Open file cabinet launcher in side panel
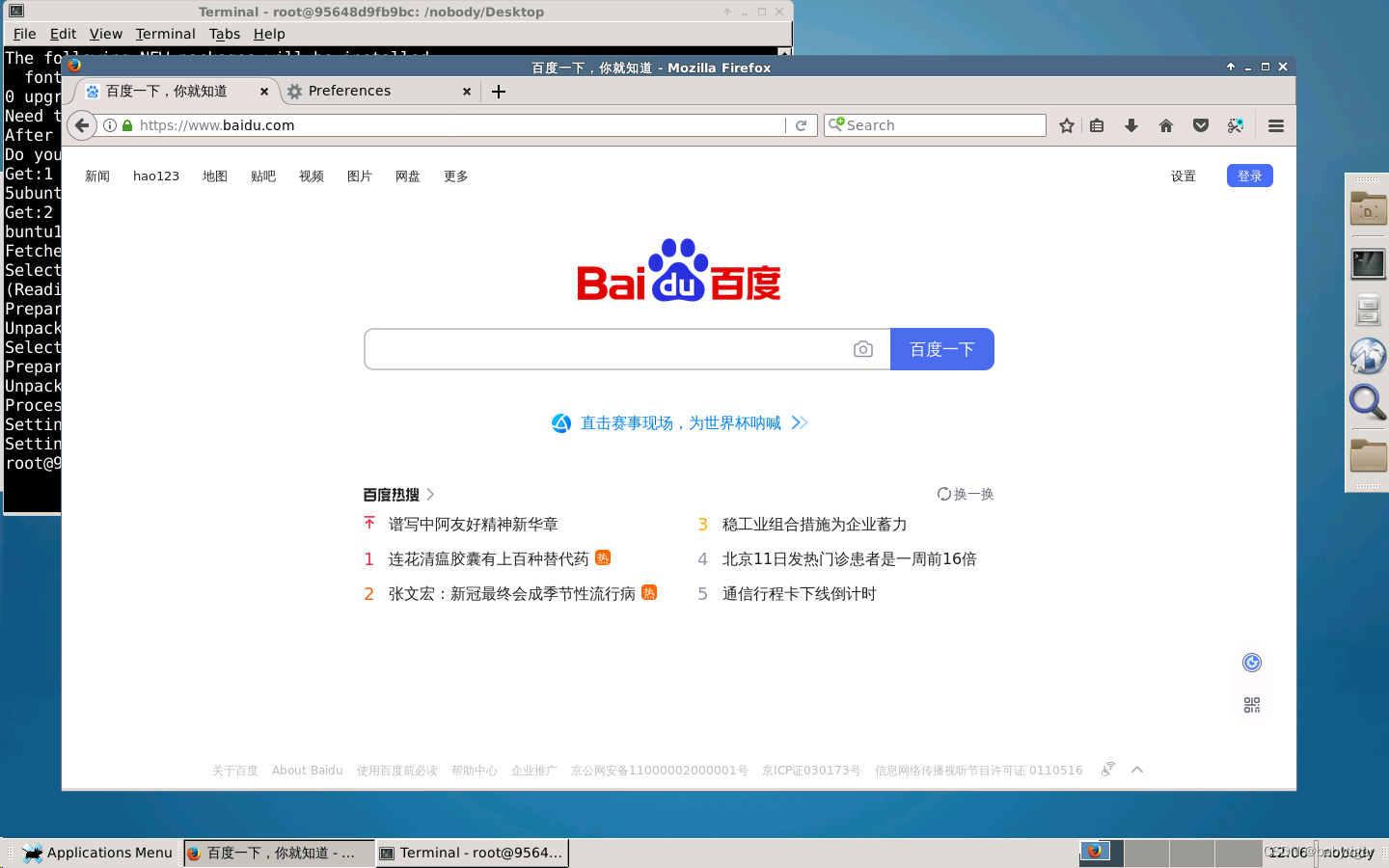This screenshot has height=868, width=1389. click(1368, 310)
